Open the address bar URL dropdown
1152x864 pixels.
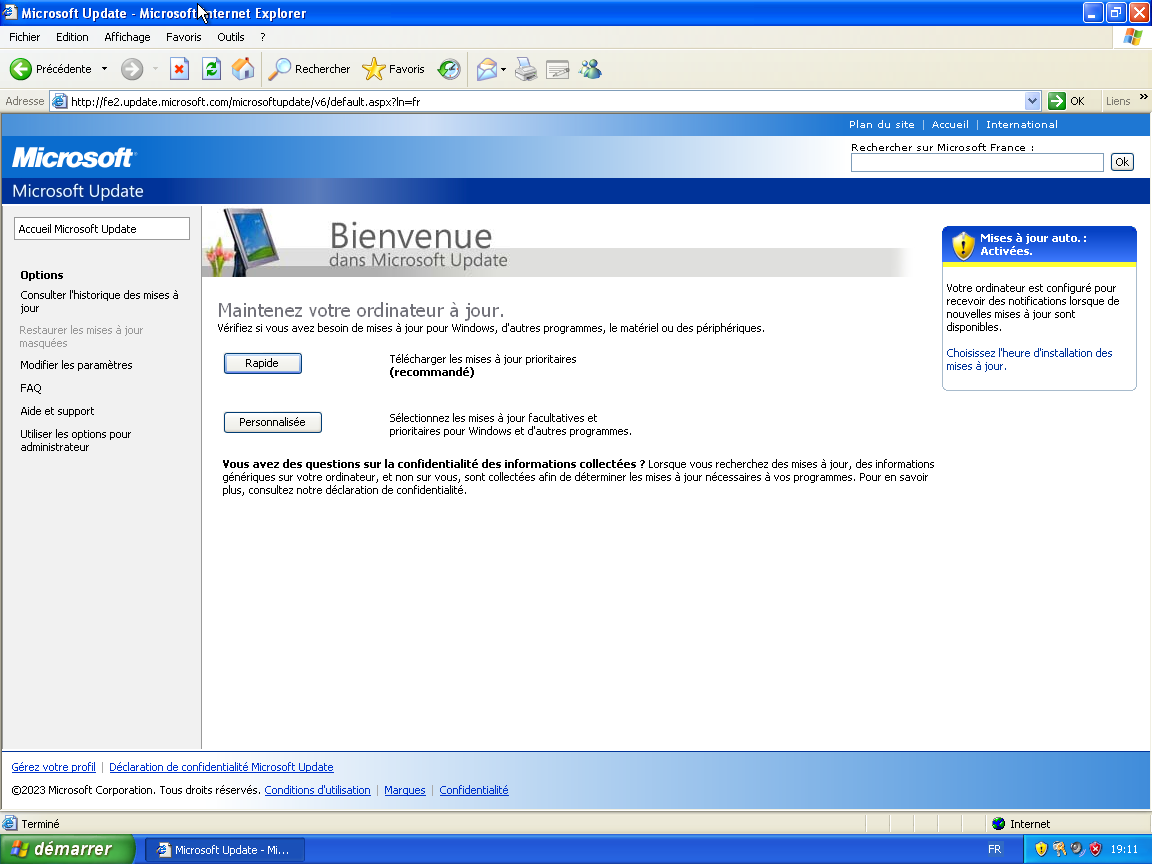1032,101
